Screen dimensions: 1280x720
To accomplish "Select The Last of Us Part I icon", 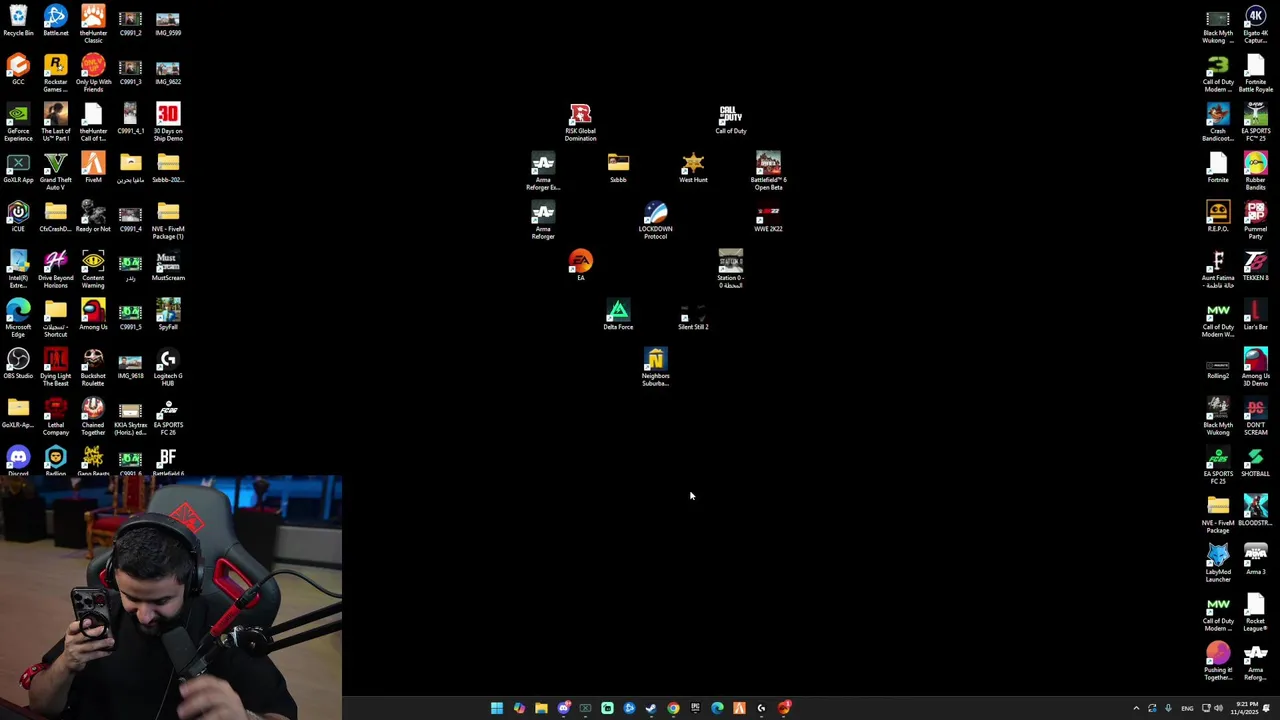I will tap(56, 122).
